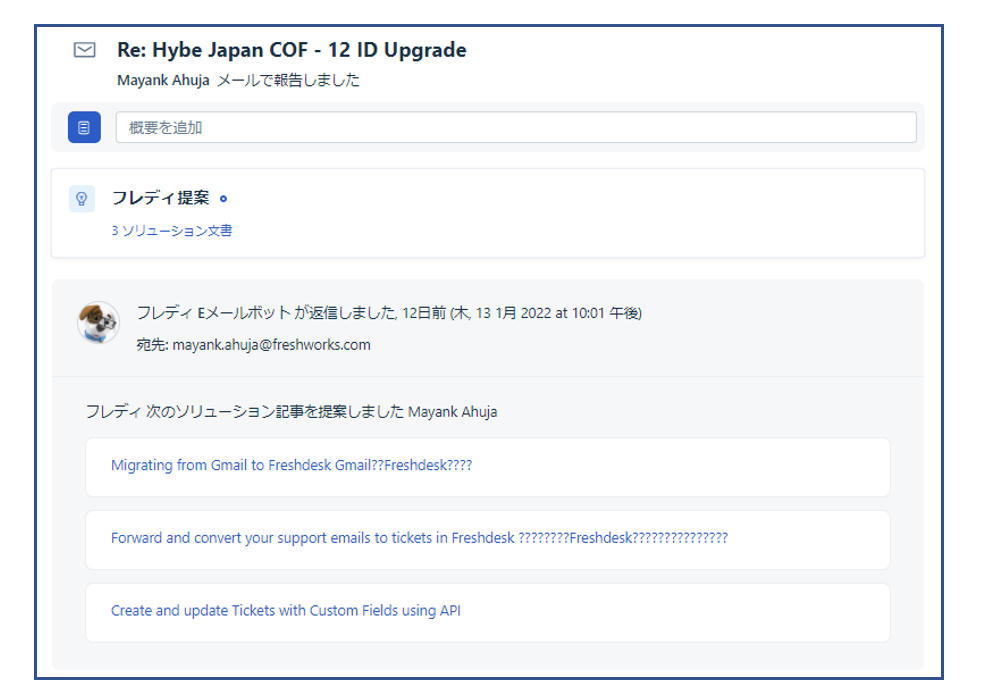Click requester name Mayank Ahuja under subject
The image size is (983, 691).
[x=163, y=80]
